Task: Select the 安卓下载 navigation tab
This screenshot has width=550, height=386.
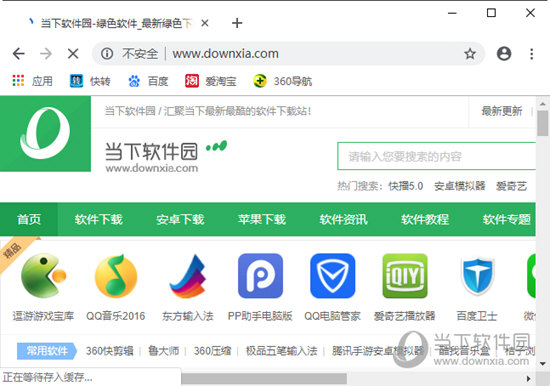Action: point(180,219)
